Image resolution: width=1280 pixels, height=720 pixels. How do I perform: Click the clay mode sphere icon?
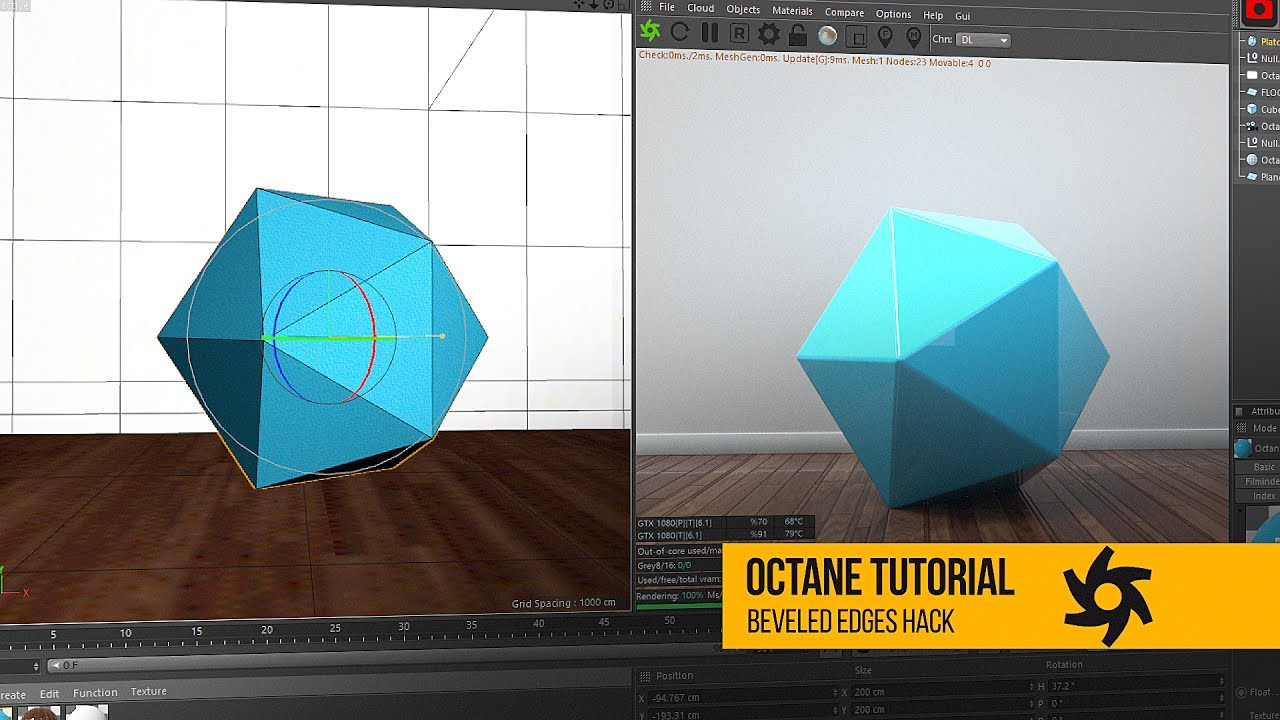827,36
